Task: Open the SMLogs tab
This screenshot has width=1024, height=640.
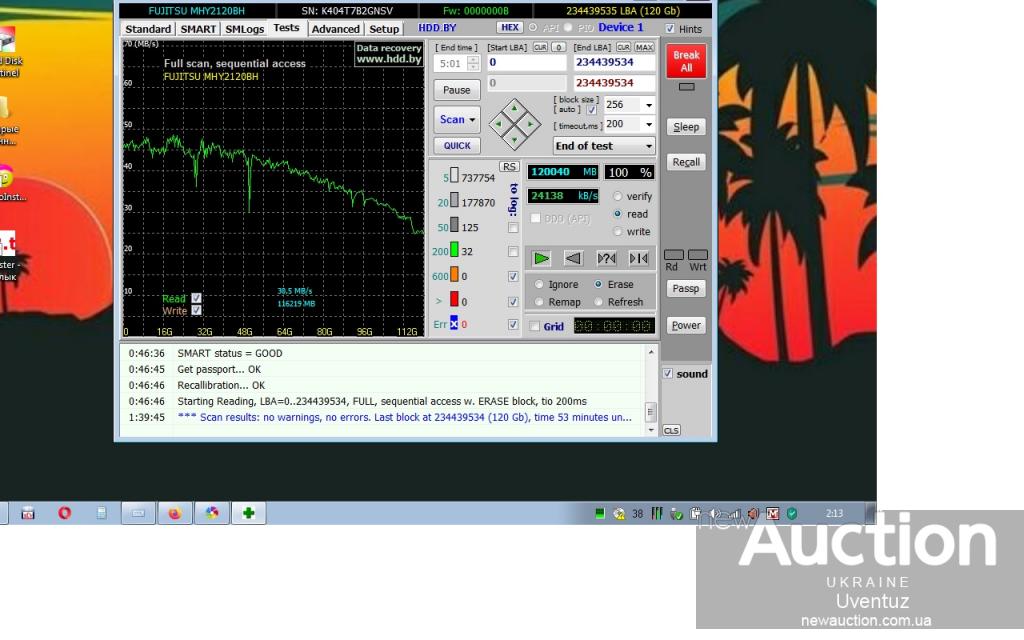Action: tap(244, 29)
